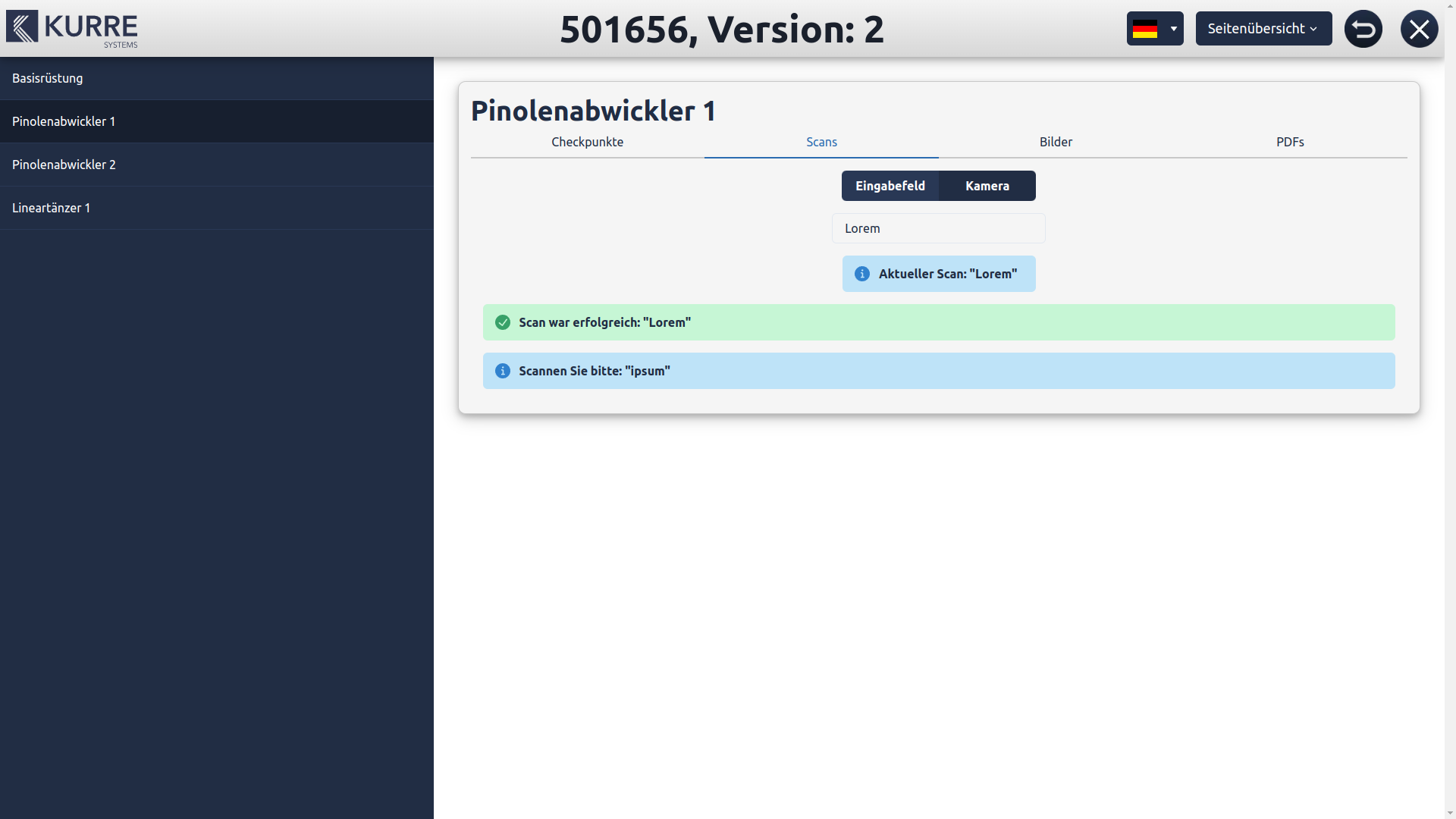This screenshot has height=819, width=1456.
Task: Click the scrollbar down arrow
Action: pyautogui.click(x=1450, y=813)
